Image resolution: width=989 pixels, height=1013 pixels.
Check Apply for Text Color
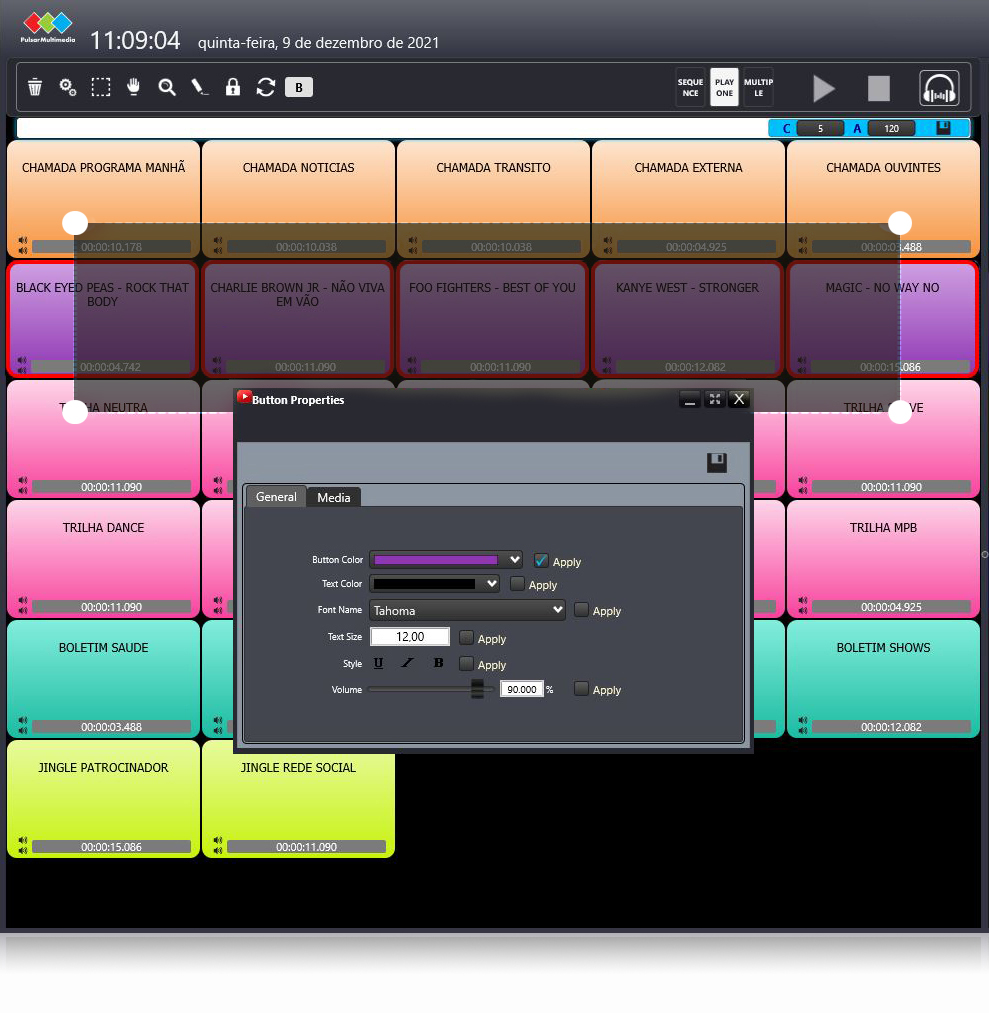pyautogui.click(x=517, y=584)
